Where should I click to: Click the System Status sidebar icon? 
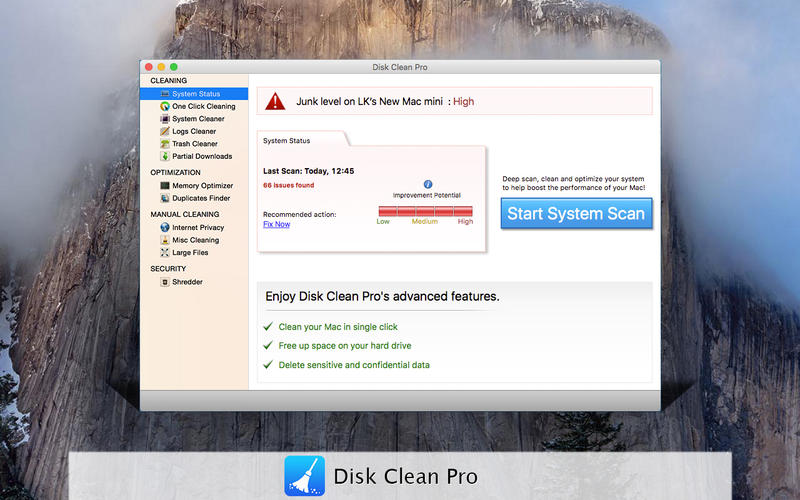(164, 94)
